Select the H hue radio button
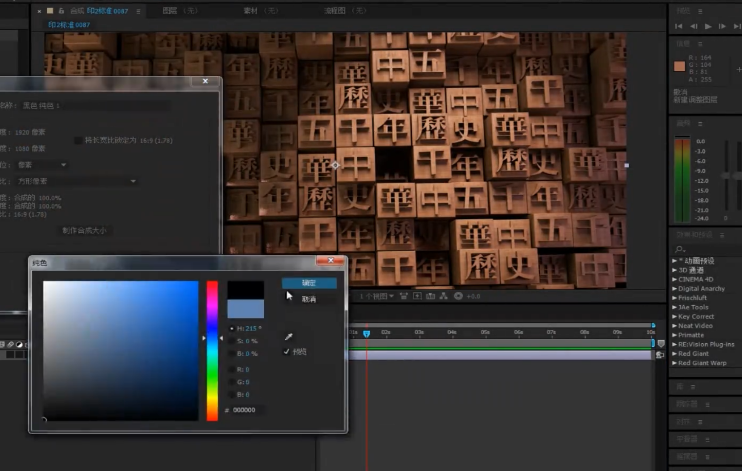The height and width of the screenshot is (471, 742). pyautogui.click(x=231, y=328)
